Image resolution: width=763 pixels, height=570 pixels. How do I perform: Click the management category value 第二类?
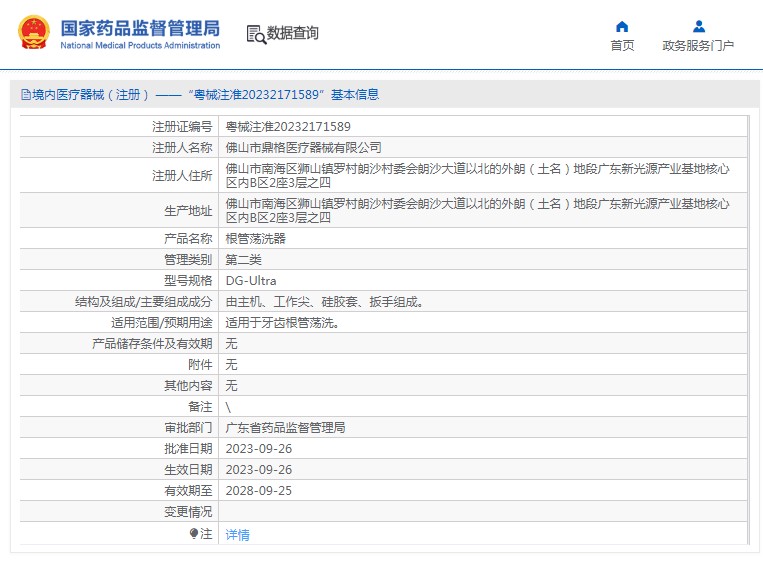click(x=244, y=260)
